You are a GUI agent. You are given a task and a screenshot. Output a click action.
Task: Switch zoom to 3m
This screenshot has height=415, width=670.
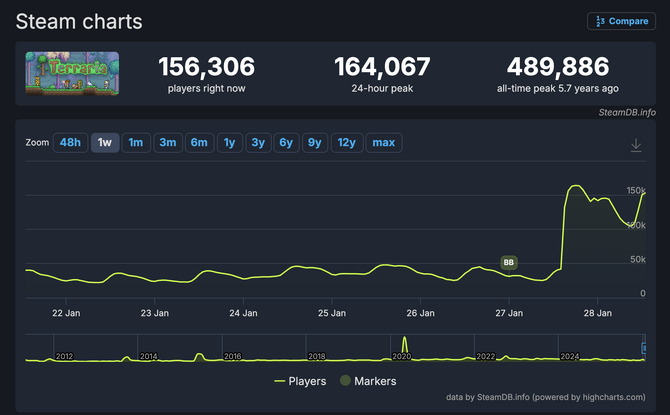coord(167,143)
